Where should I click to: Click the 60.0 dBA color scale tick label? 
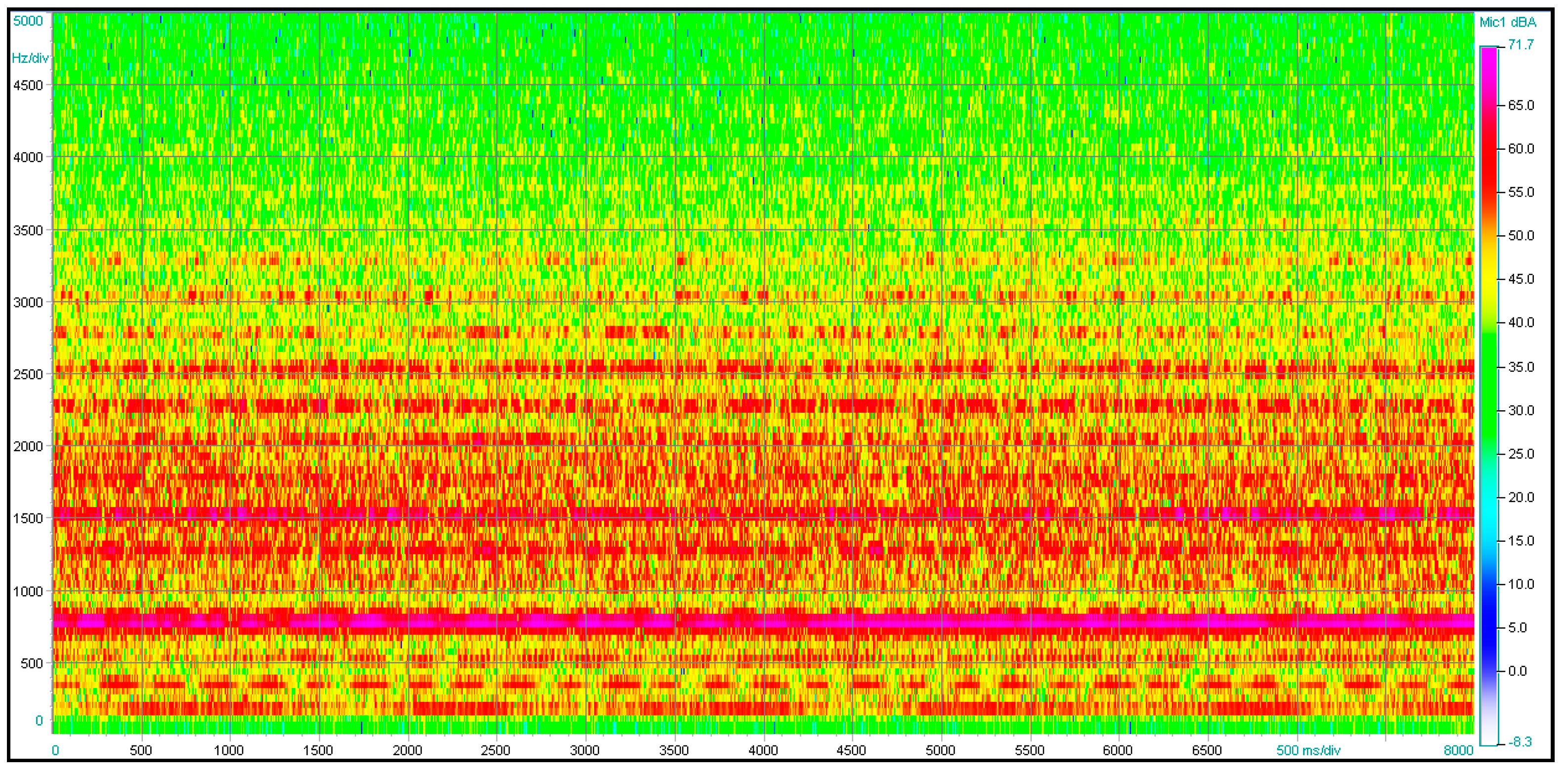coord(1521,149)
